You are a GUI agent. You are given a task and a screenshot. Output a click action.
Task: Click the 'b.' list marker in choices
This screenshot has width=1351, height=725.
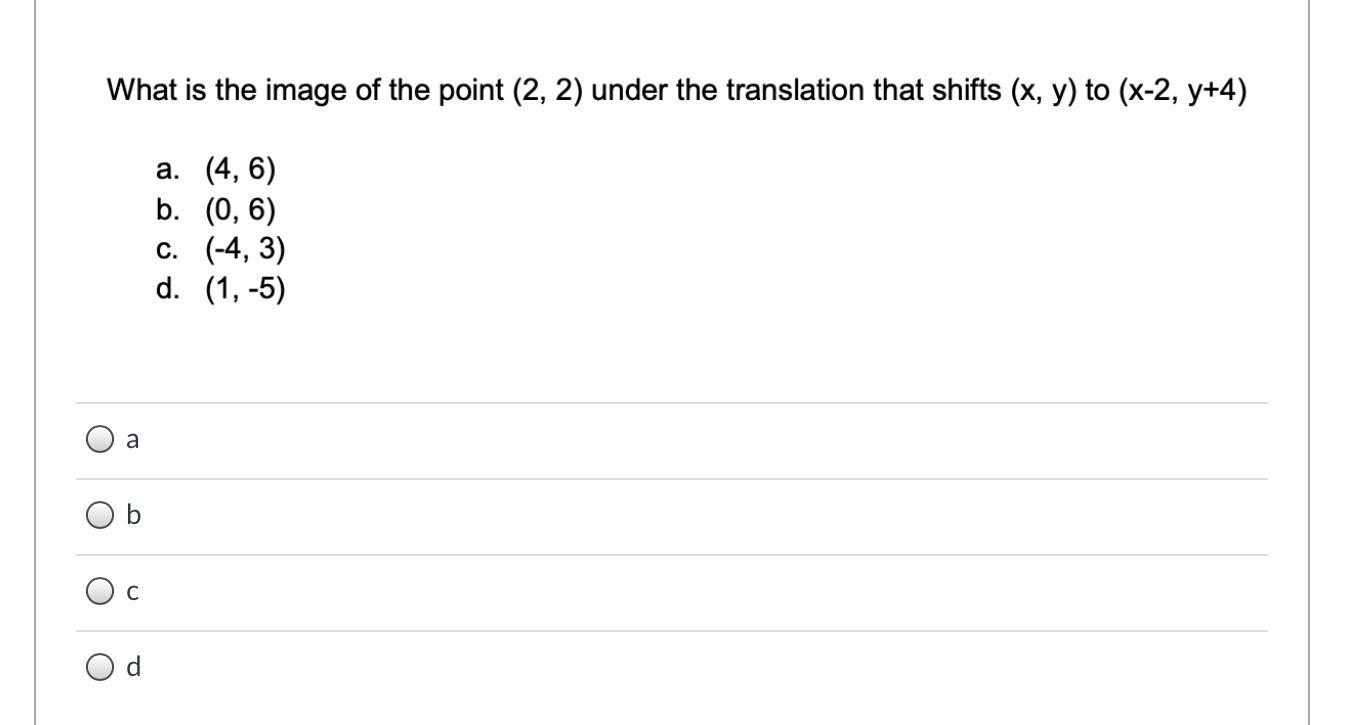tap(168, 210)
